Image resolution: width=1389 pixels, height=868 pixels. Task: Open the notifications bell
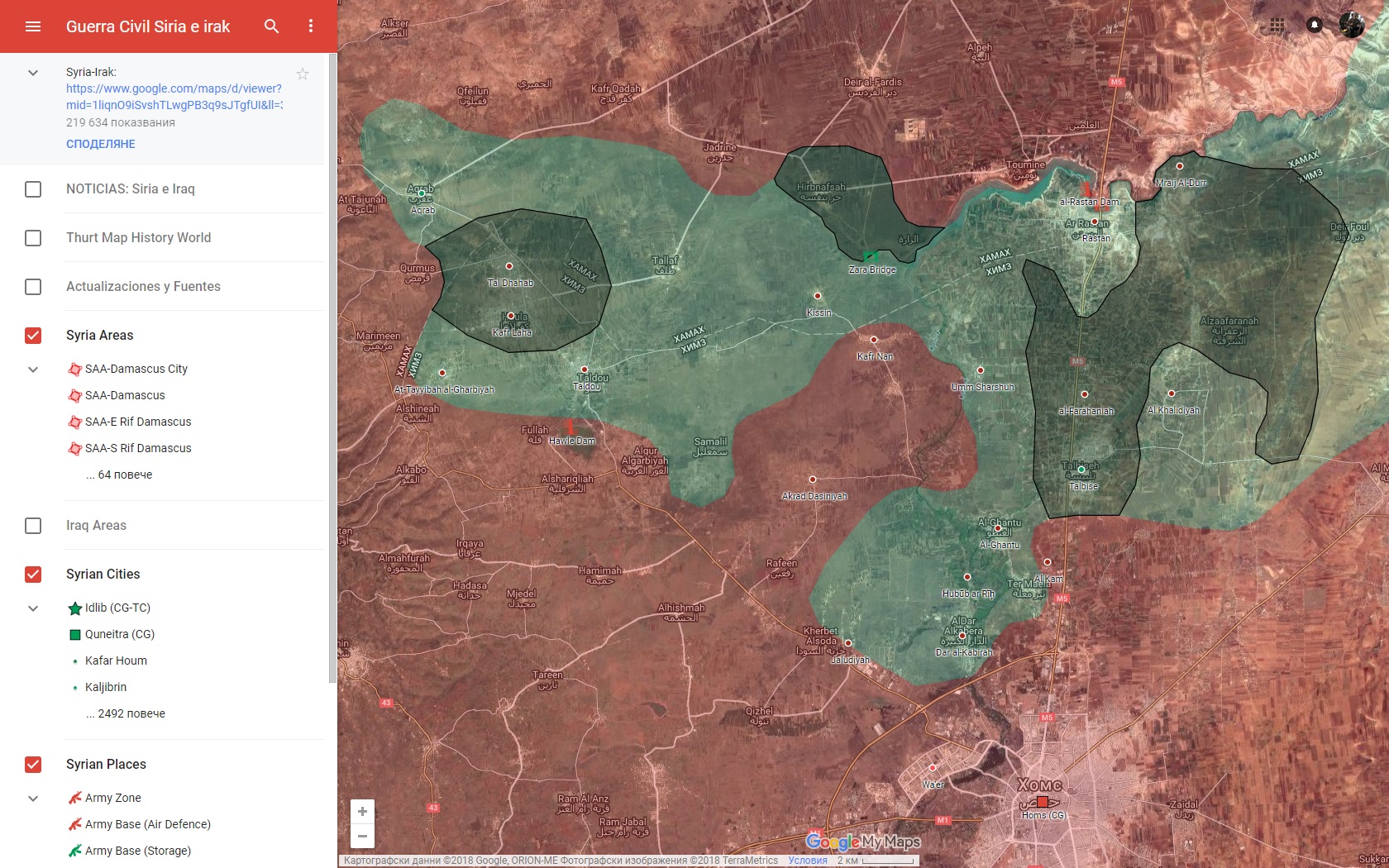pos(1315,25)
